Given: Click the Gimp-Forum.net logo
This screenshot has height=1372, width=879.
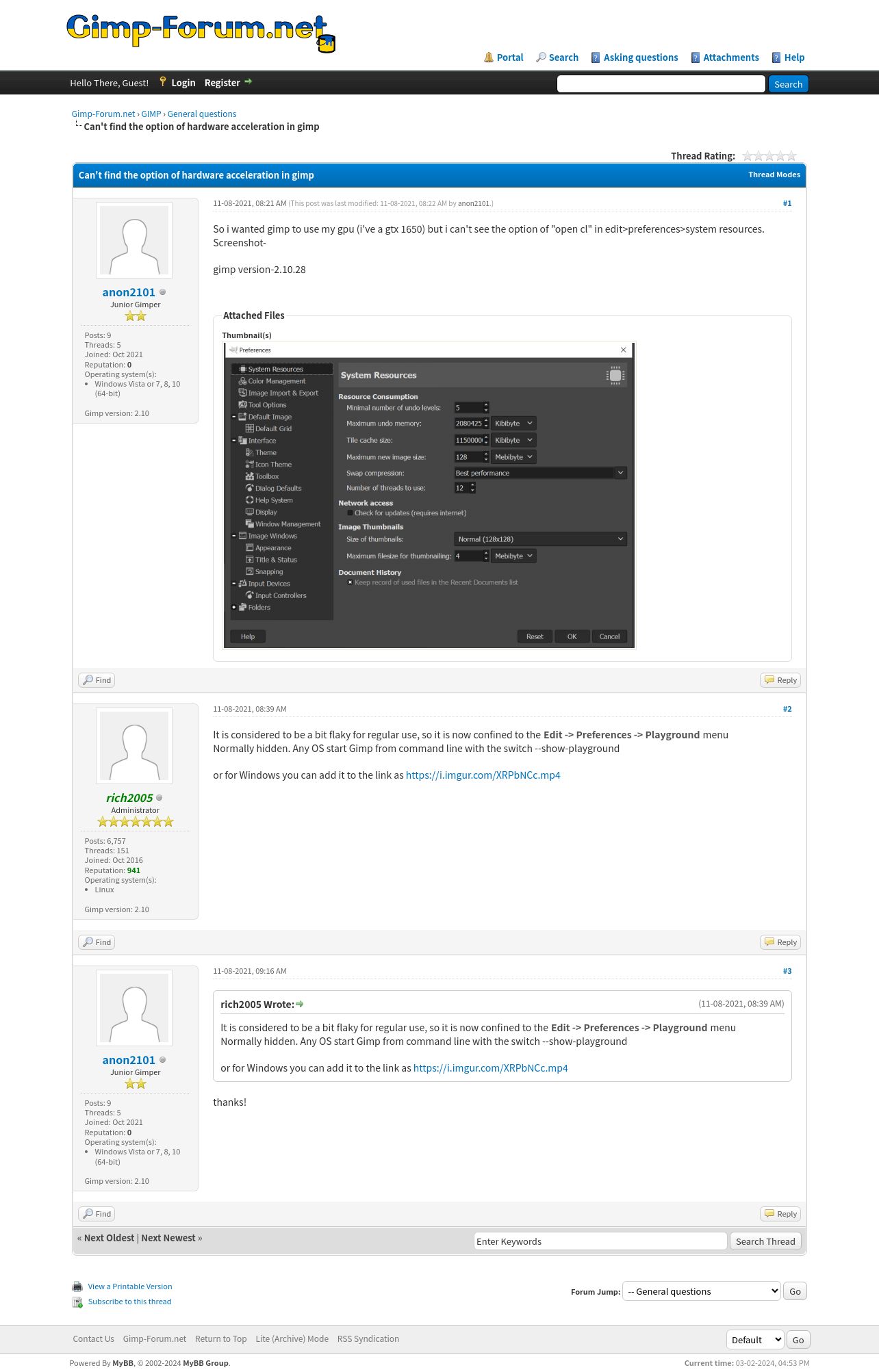Looking at the screenshot, I should [201, 33].
